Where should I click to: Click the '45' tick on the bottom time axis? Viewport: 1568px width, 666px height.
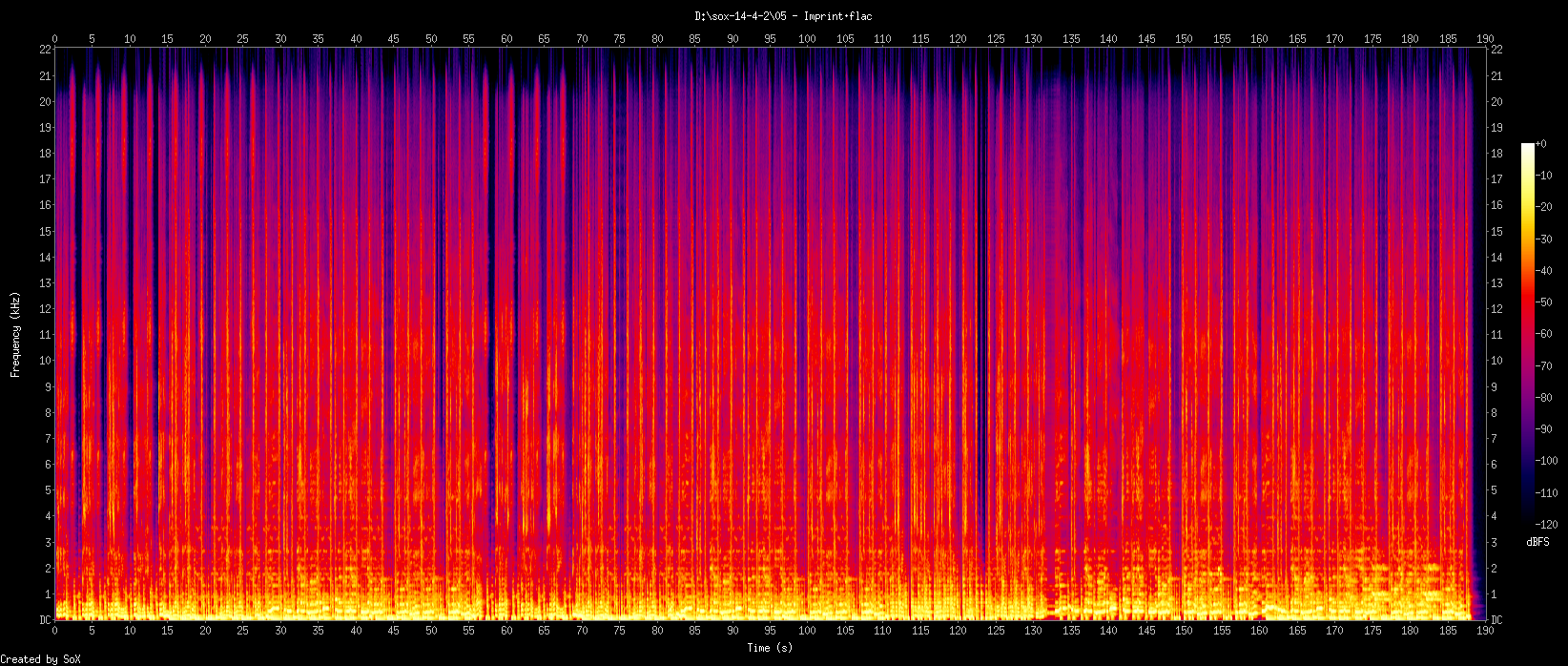[394, 632]
